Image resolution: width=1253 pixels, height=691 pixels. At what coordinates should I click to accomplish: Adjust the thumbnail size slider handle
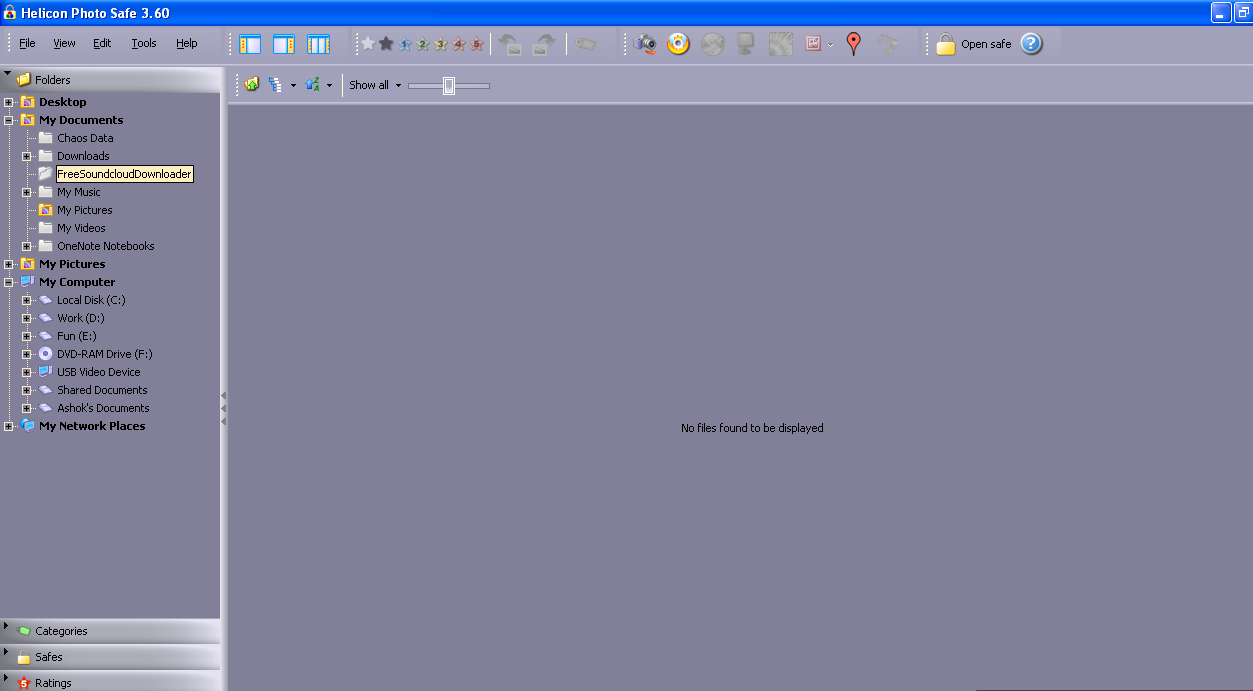[x=449, y=86]
